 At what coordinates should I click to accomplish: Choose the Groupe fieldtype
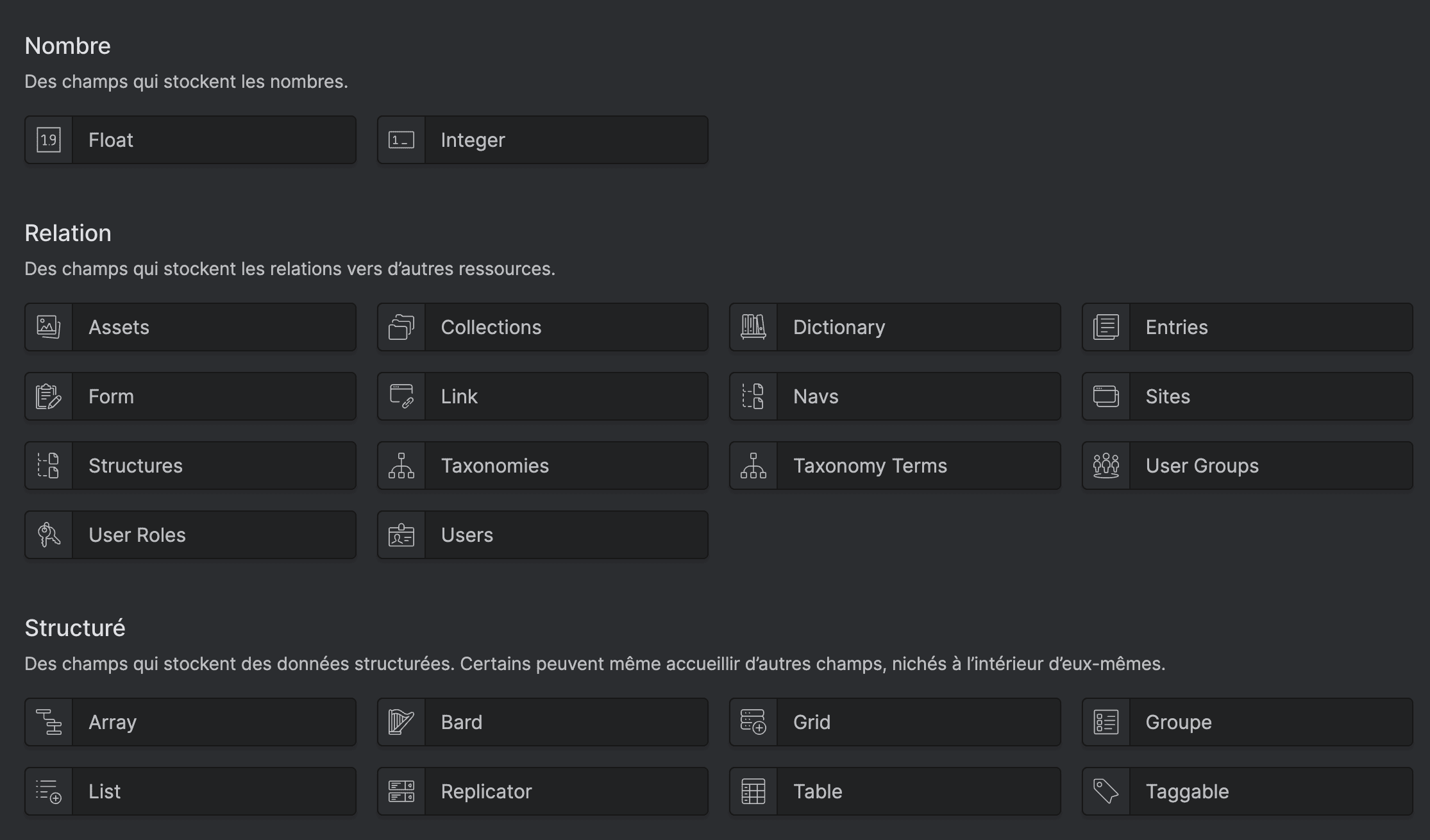click(1247, 722)
